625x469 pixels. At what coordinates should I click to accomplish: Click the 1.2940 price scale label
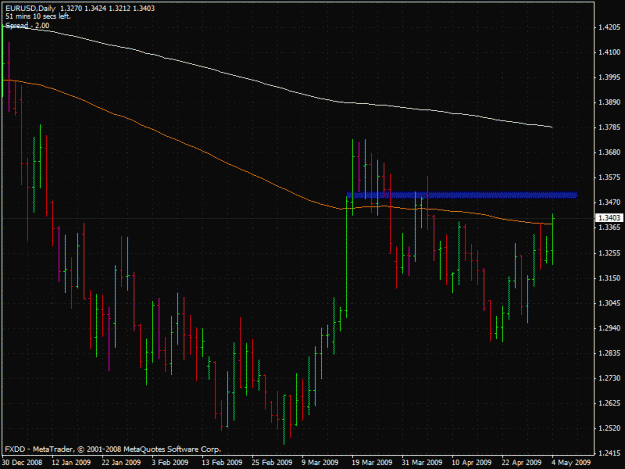609,328
